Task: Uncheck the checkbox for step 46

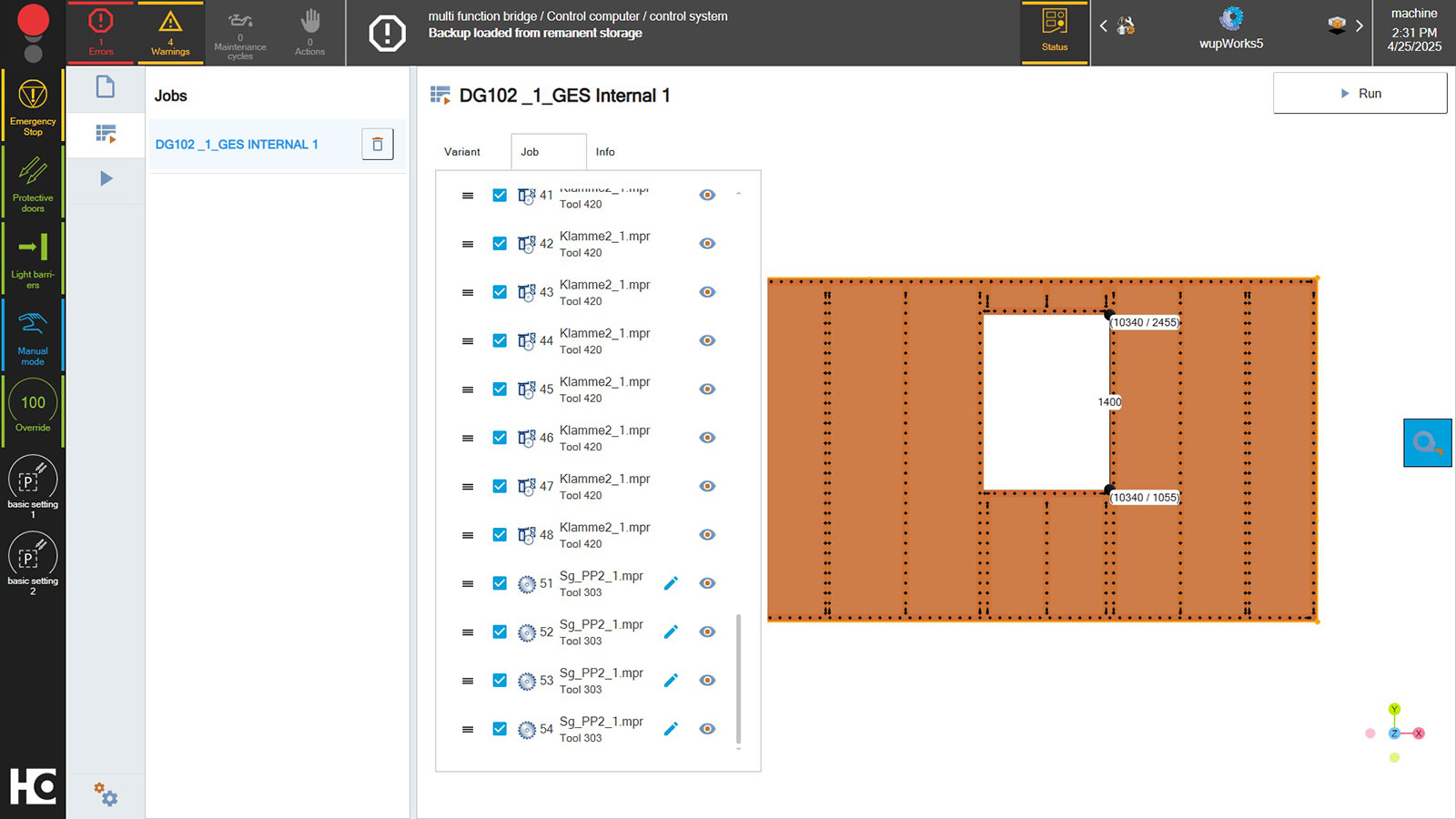Action: coord(500,438)
